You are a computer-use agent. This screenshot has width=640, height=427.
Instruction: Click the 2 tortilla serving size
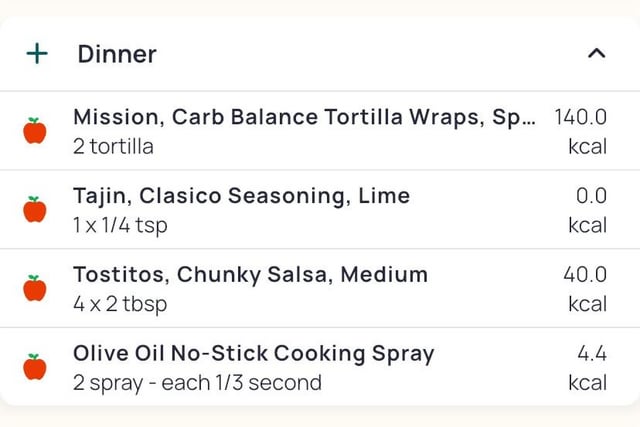[x=113, y=146]
